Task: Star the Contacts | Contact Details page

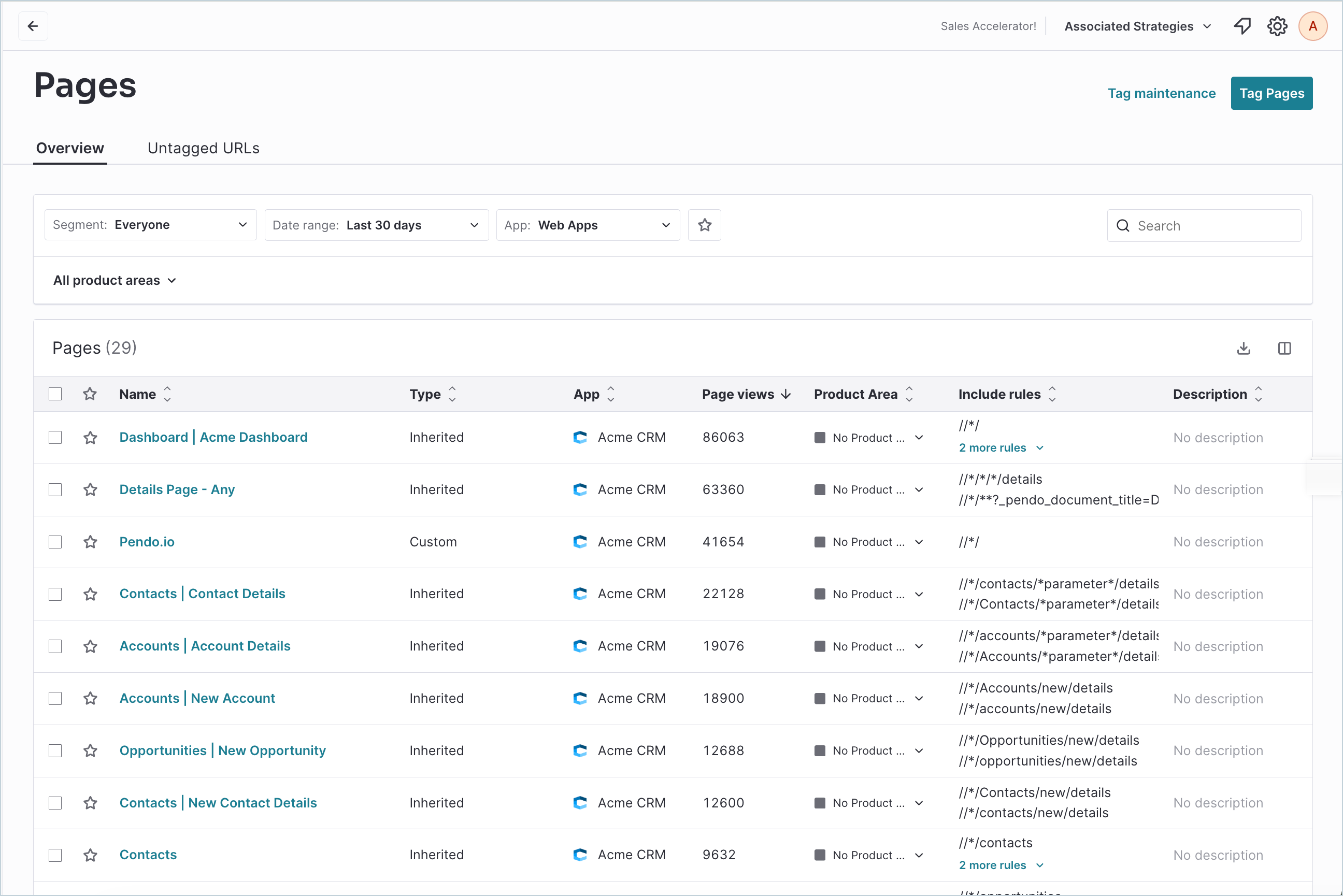Action: (90, 594)
